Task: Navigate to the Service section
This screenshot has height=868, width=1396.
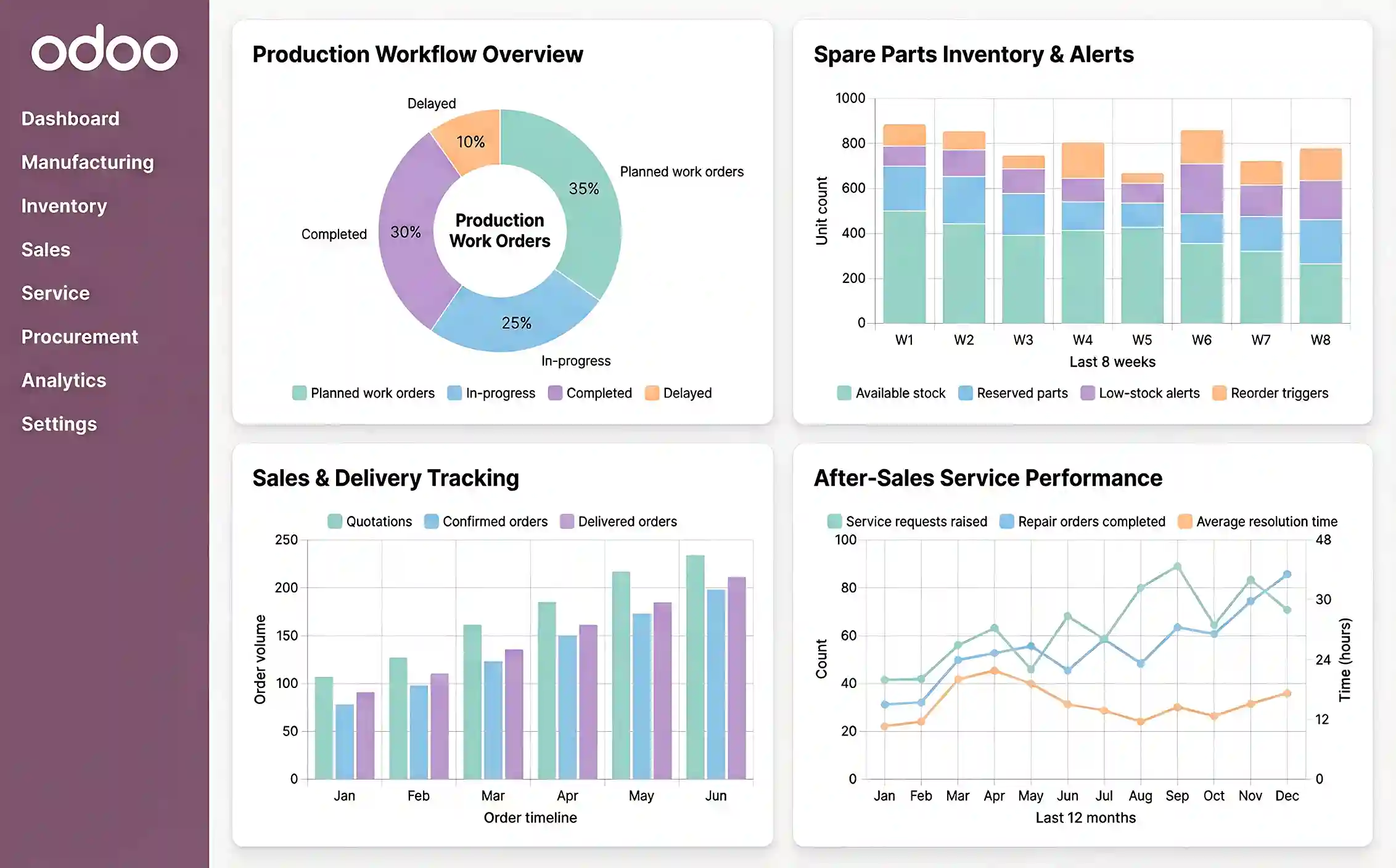Action: 54,293
